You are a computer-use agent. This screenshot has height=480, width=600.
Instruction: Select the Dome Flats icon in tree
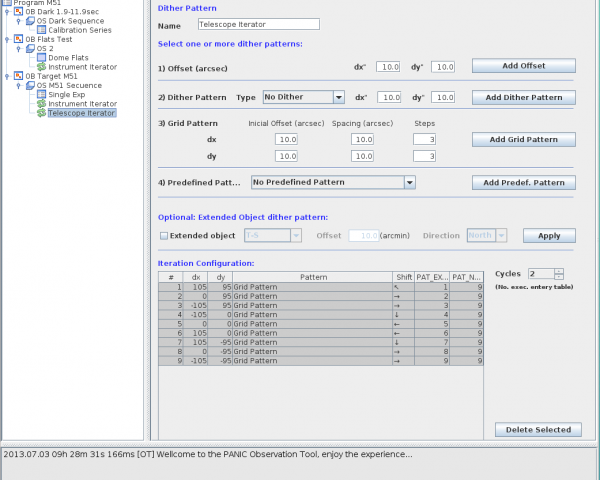click(x=42, y=57)
